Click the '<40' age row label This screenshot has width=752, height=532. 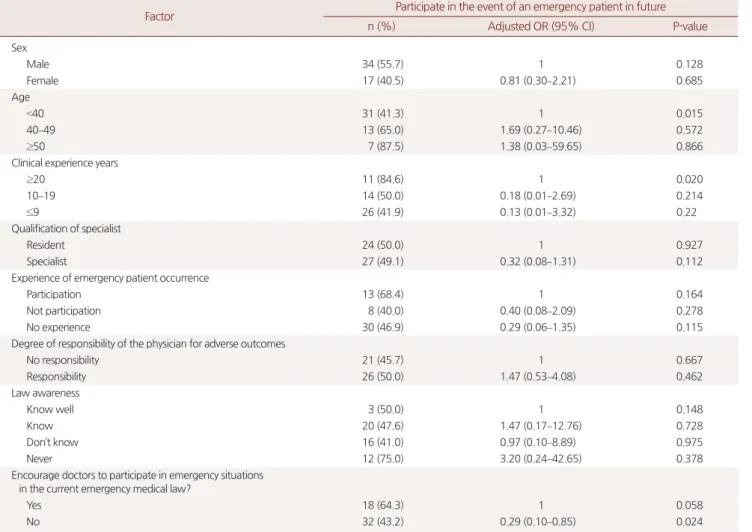click(x=35, y=114)
